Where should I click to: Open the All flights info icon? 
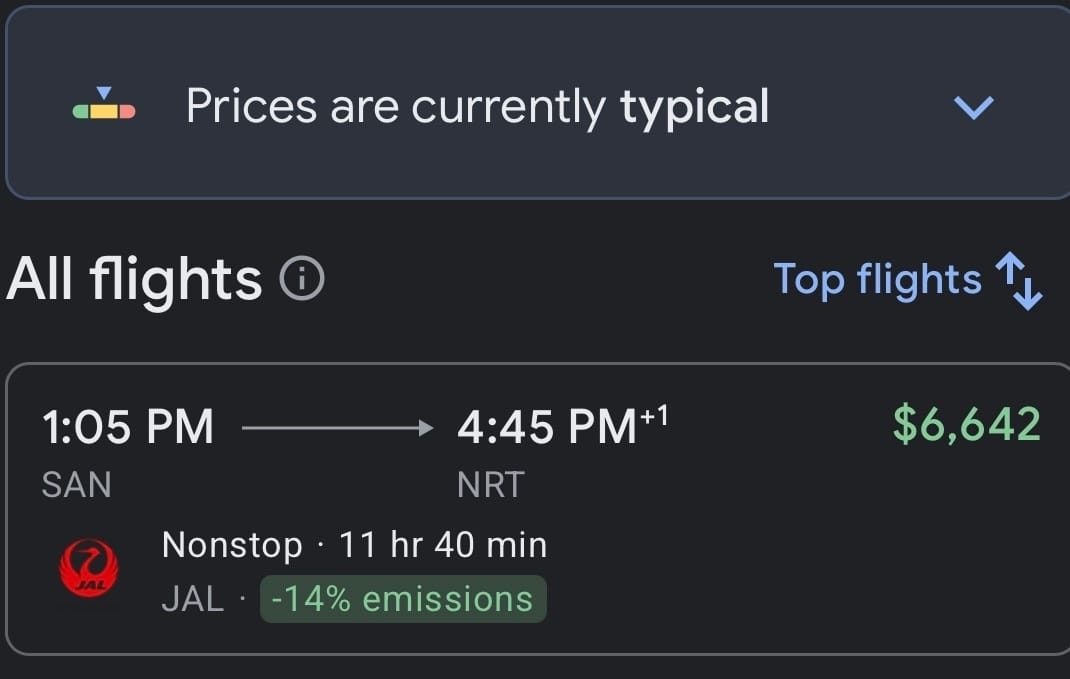tap(302, 278)
